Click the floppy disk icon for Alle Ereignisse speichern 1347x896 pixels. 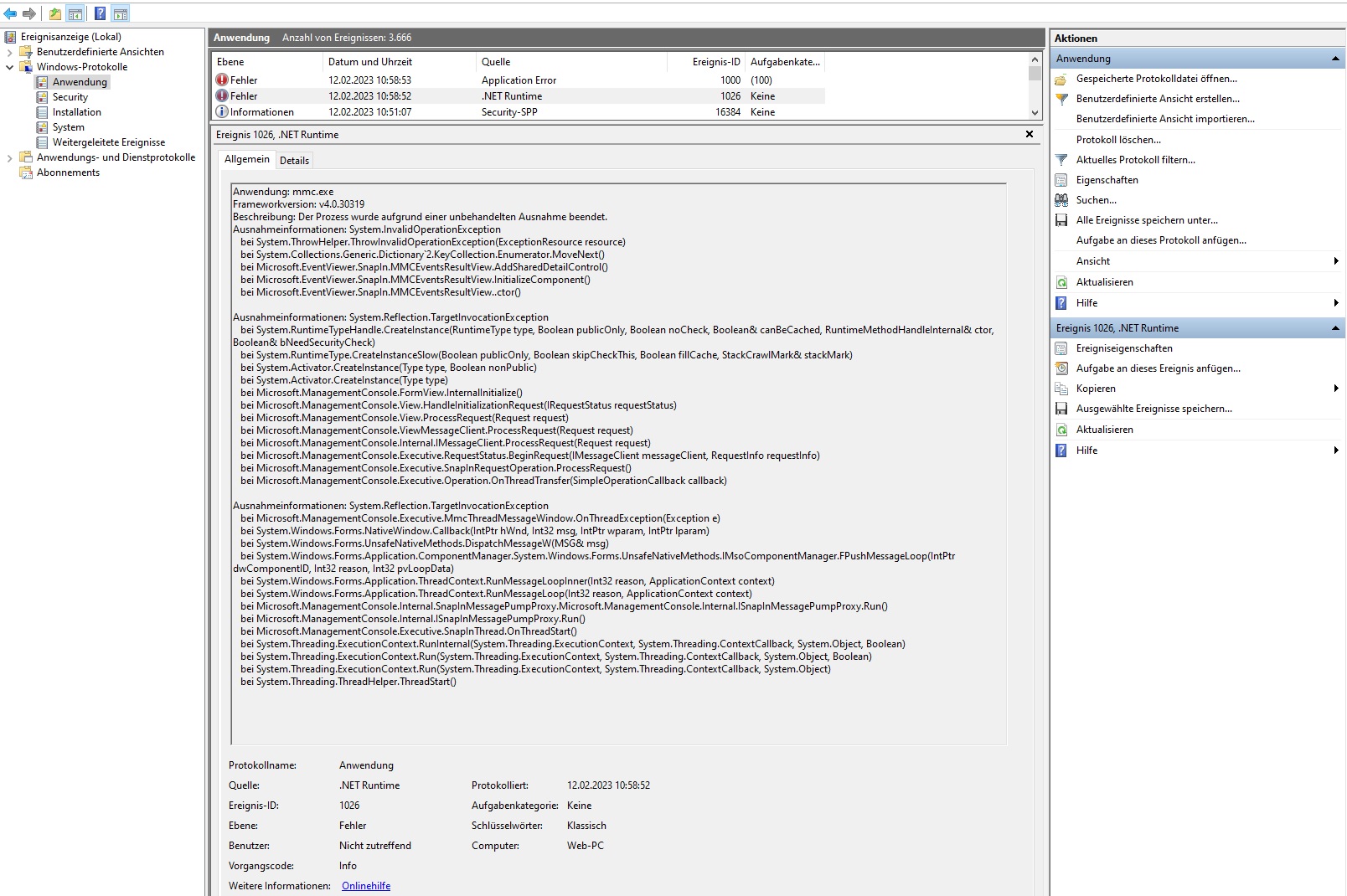click(1061, 220)
